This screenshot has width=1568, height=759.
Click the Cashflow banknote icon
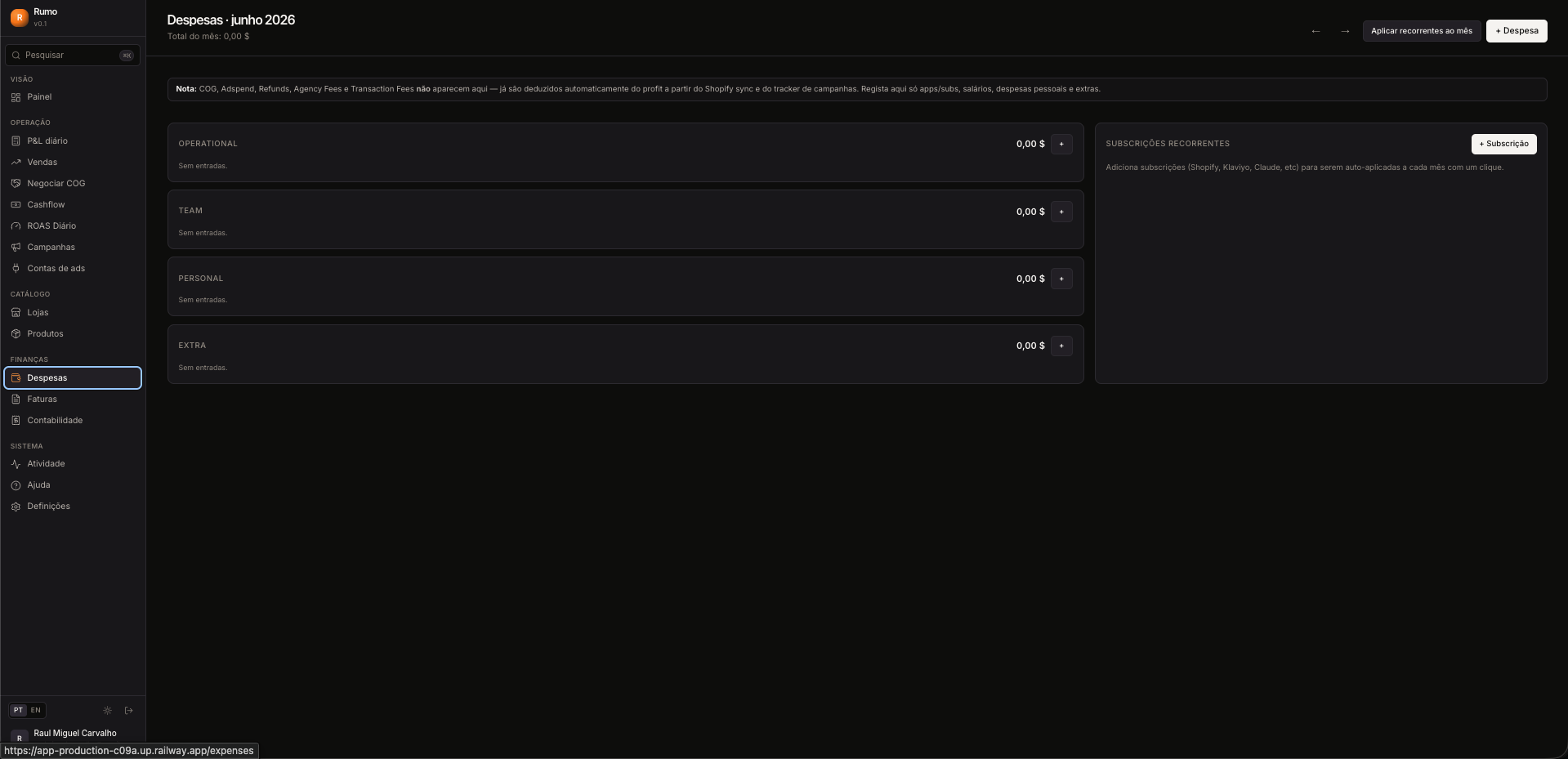pyautogui.click(x=16, y=205)
